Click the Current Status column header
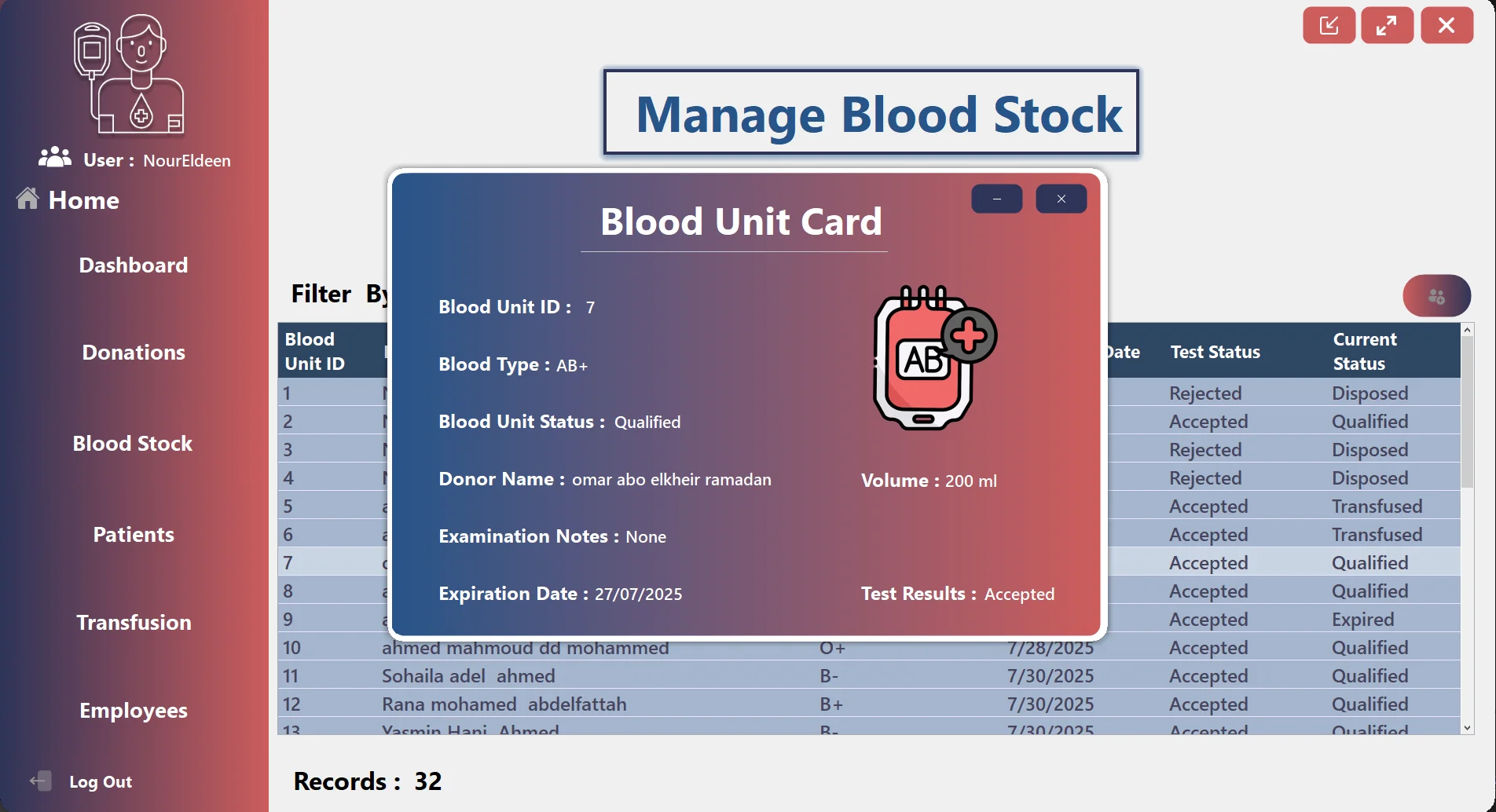Image resolution: width=1496 pixels, height=812 pixels. point(1365,351)
